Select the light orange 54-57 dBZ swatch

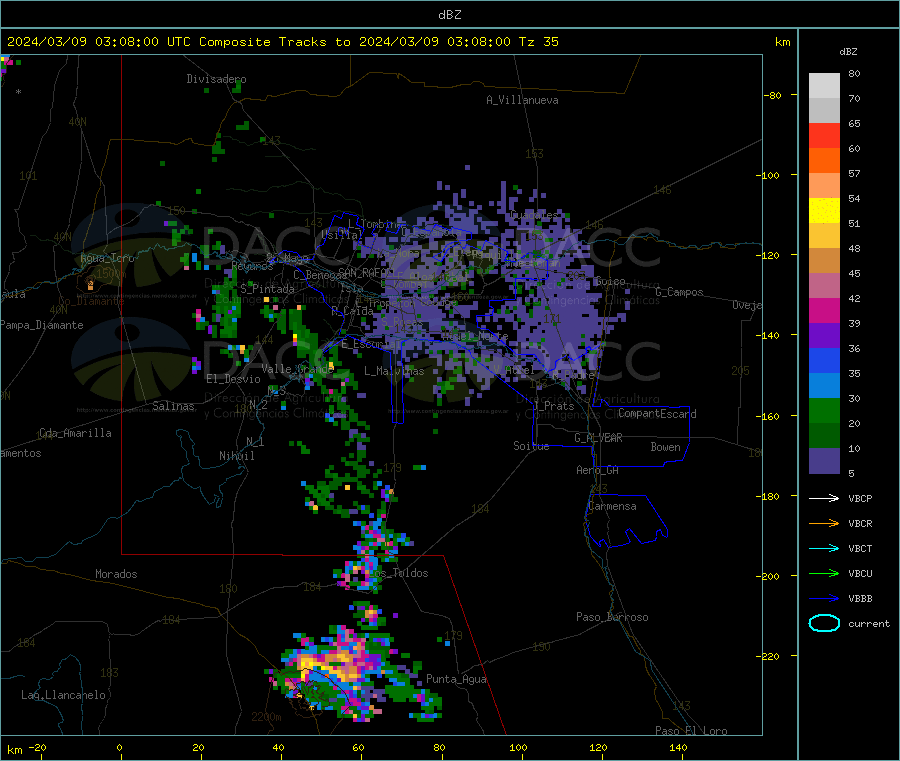(x=824, y=186)
